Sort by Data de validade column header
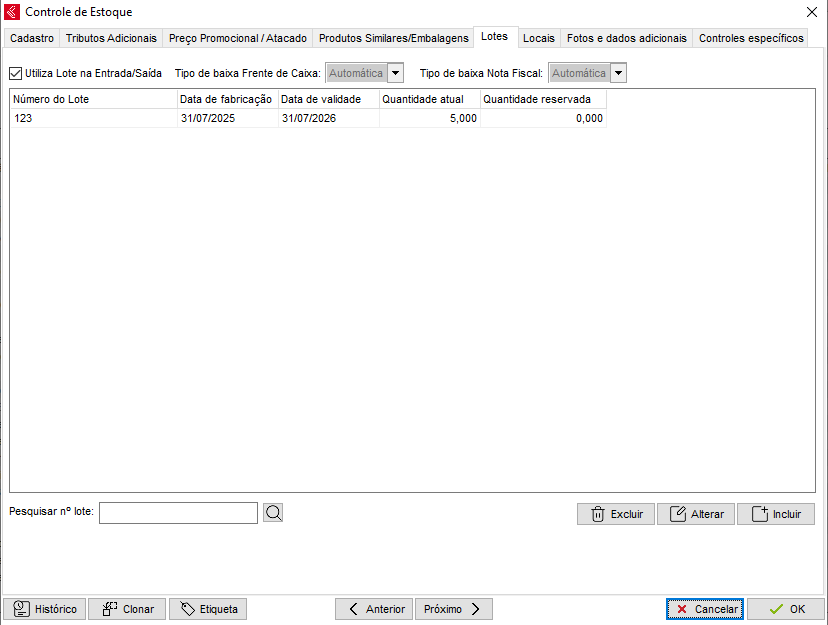828x625 pixels. [328, 99]
